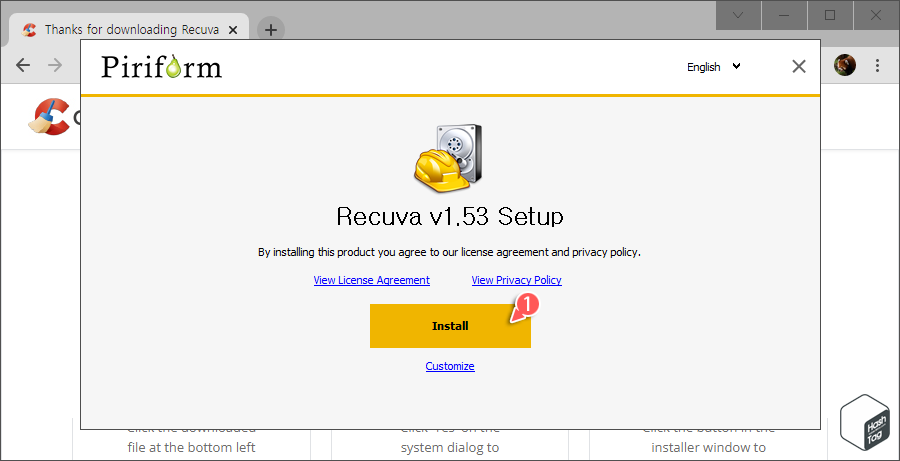Click the Recuva hard drive helmet icon
The width and height of the screenshot is (900, 461).
[448, 158]
